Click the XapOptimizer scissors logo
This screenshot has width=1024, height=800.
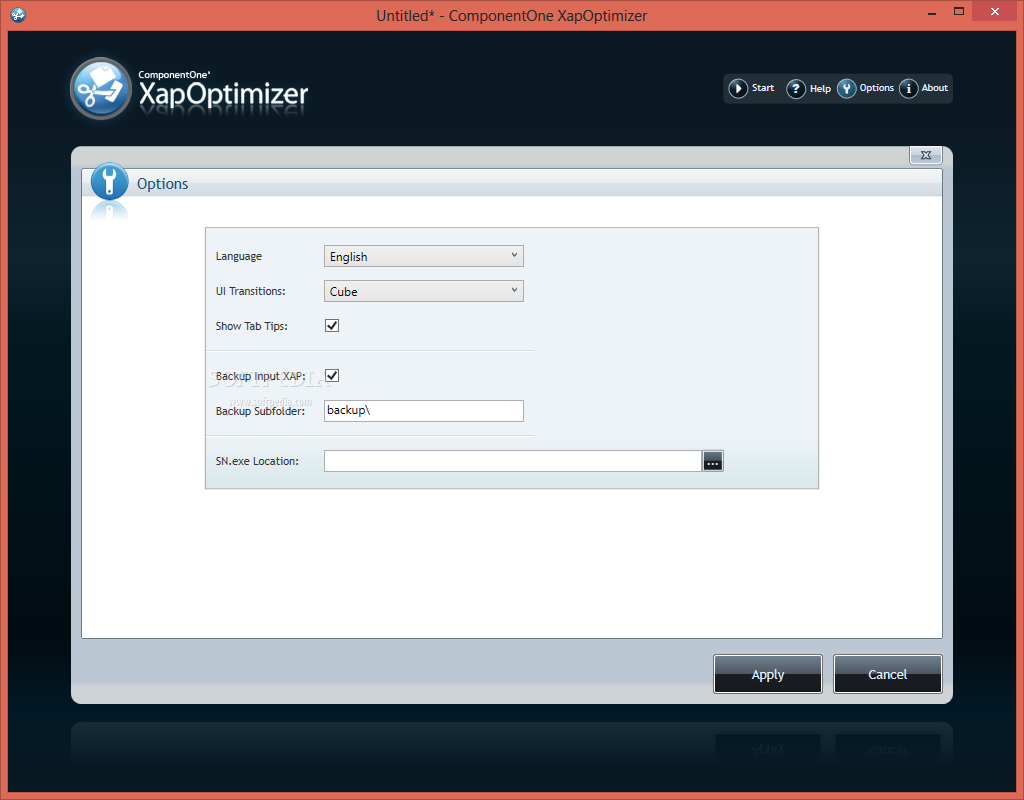coord(101,89)
